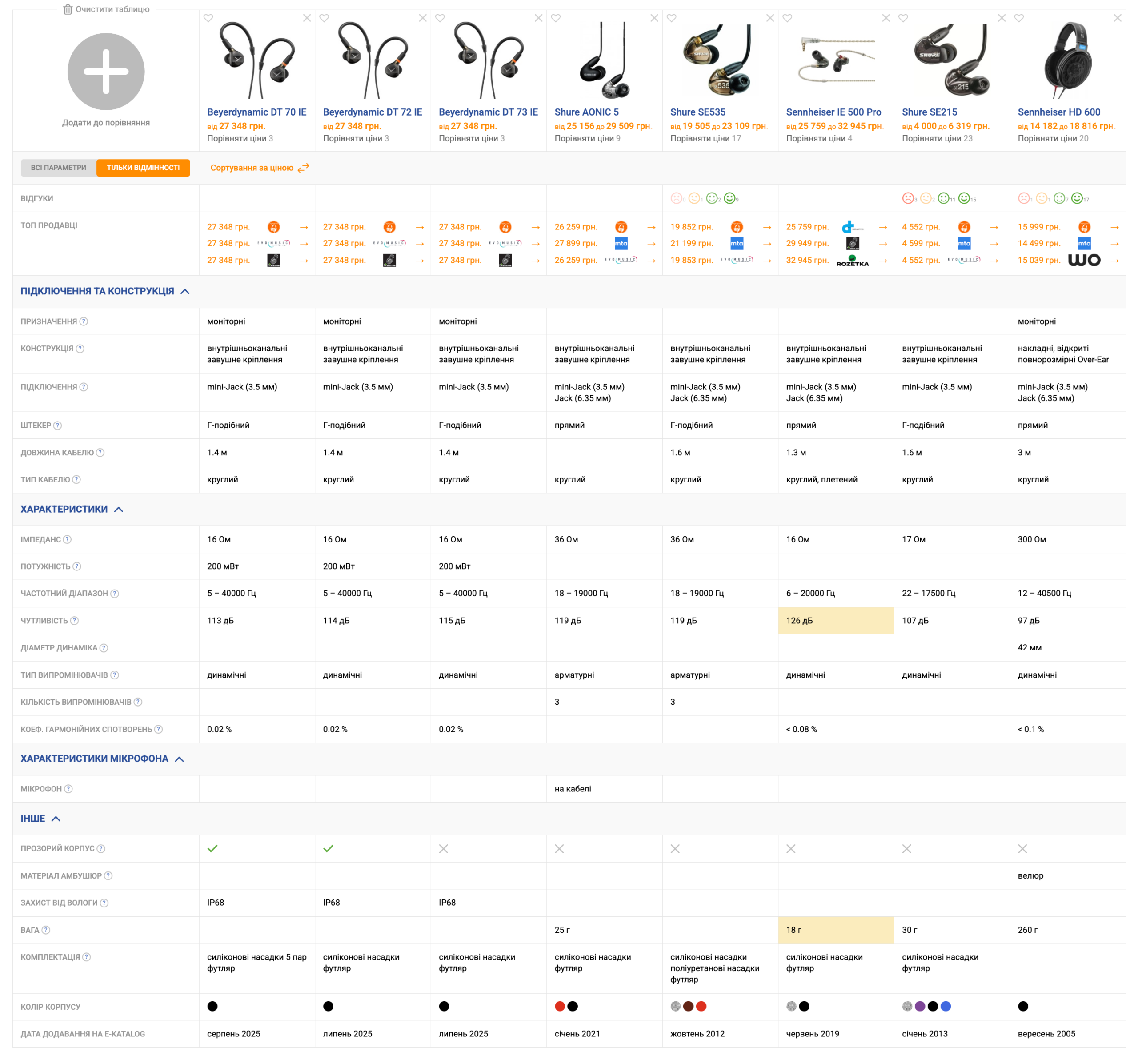
Task: Open help icon next to ПРИЗНАЧЕННЯ
Action: (84, 321)
